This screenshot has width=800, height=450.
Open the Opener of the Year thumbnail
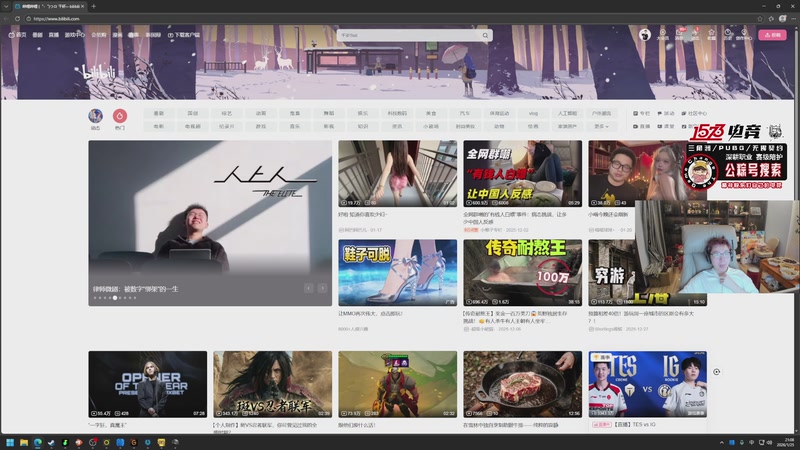(x=147, y=384)
